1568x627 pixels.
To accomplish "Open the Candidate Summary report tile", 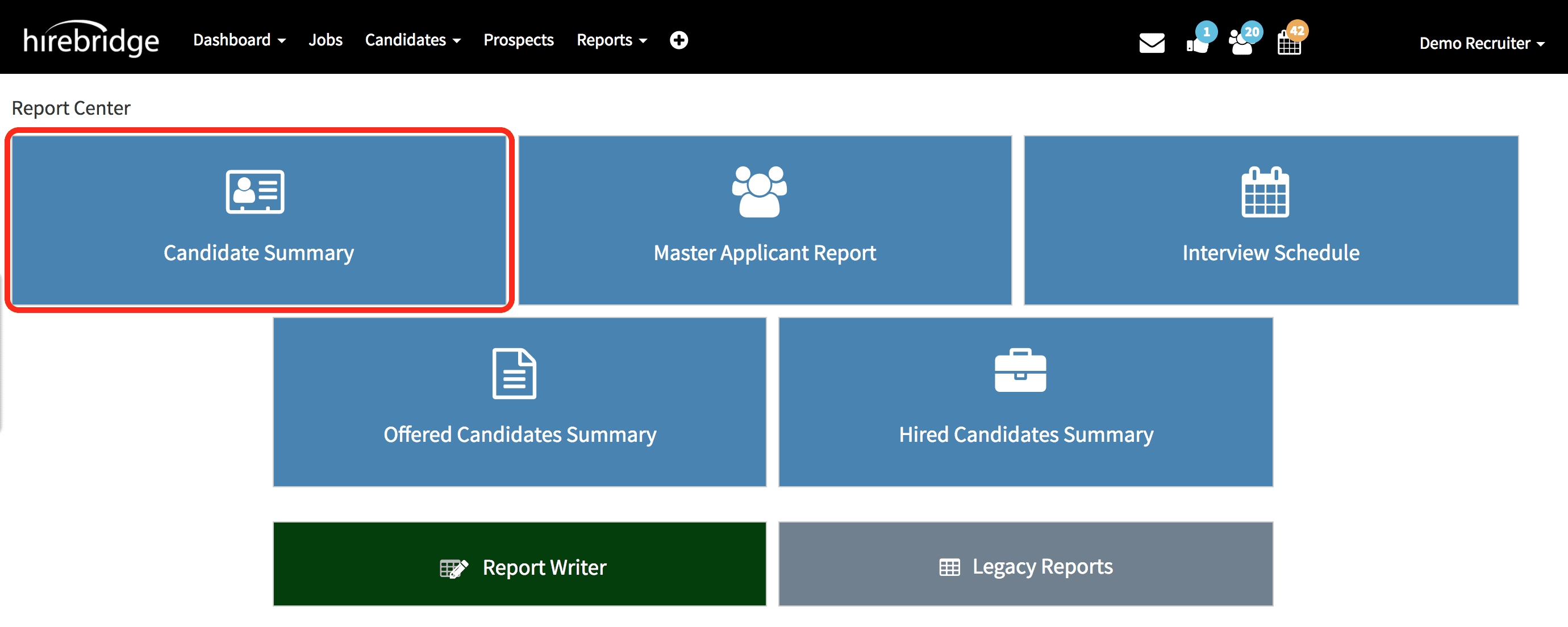I will coord(258,222).
